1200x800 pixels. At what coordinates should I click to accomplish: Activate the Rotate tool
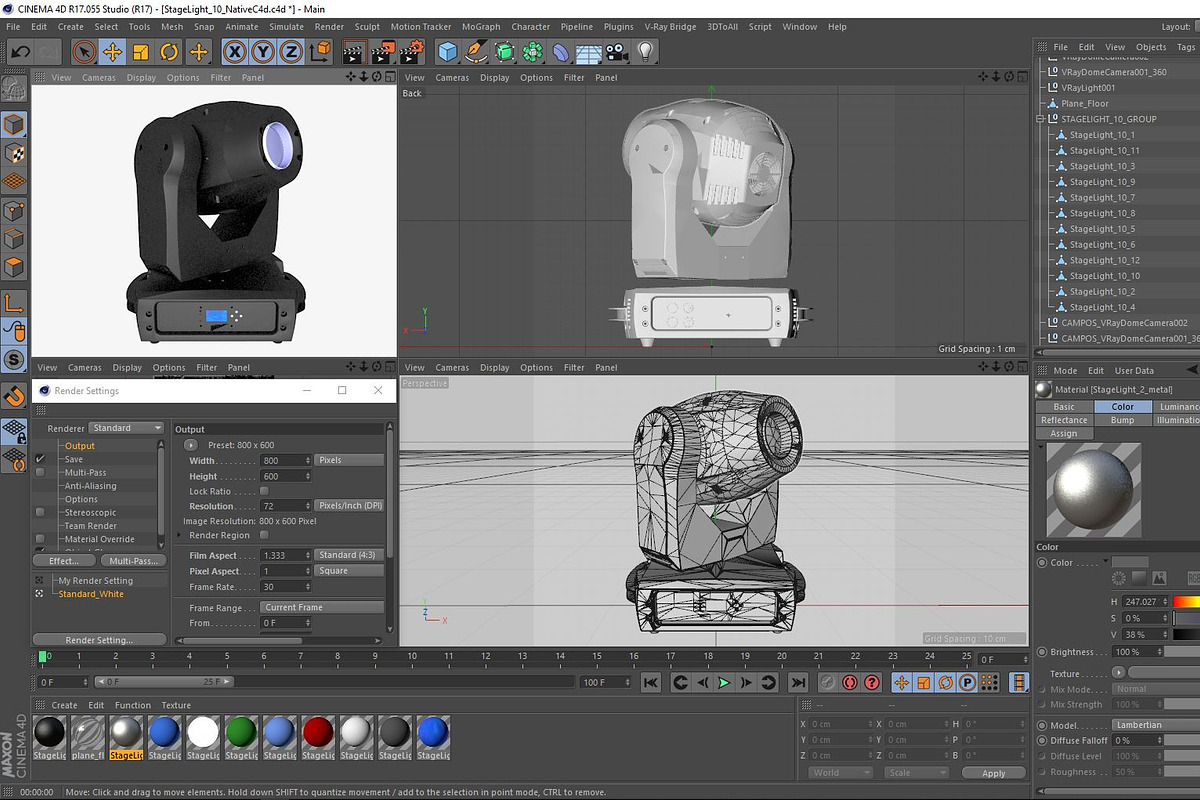click(x=169, y=52)
